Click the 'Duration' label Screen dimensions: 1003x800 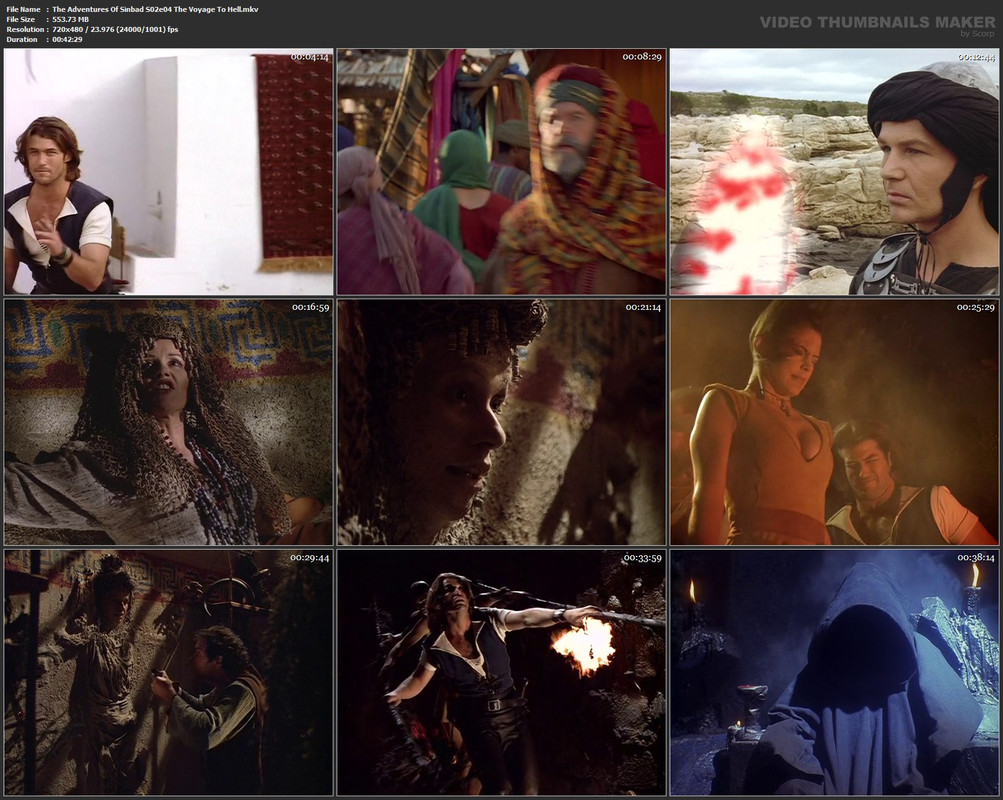pos(22,39)
